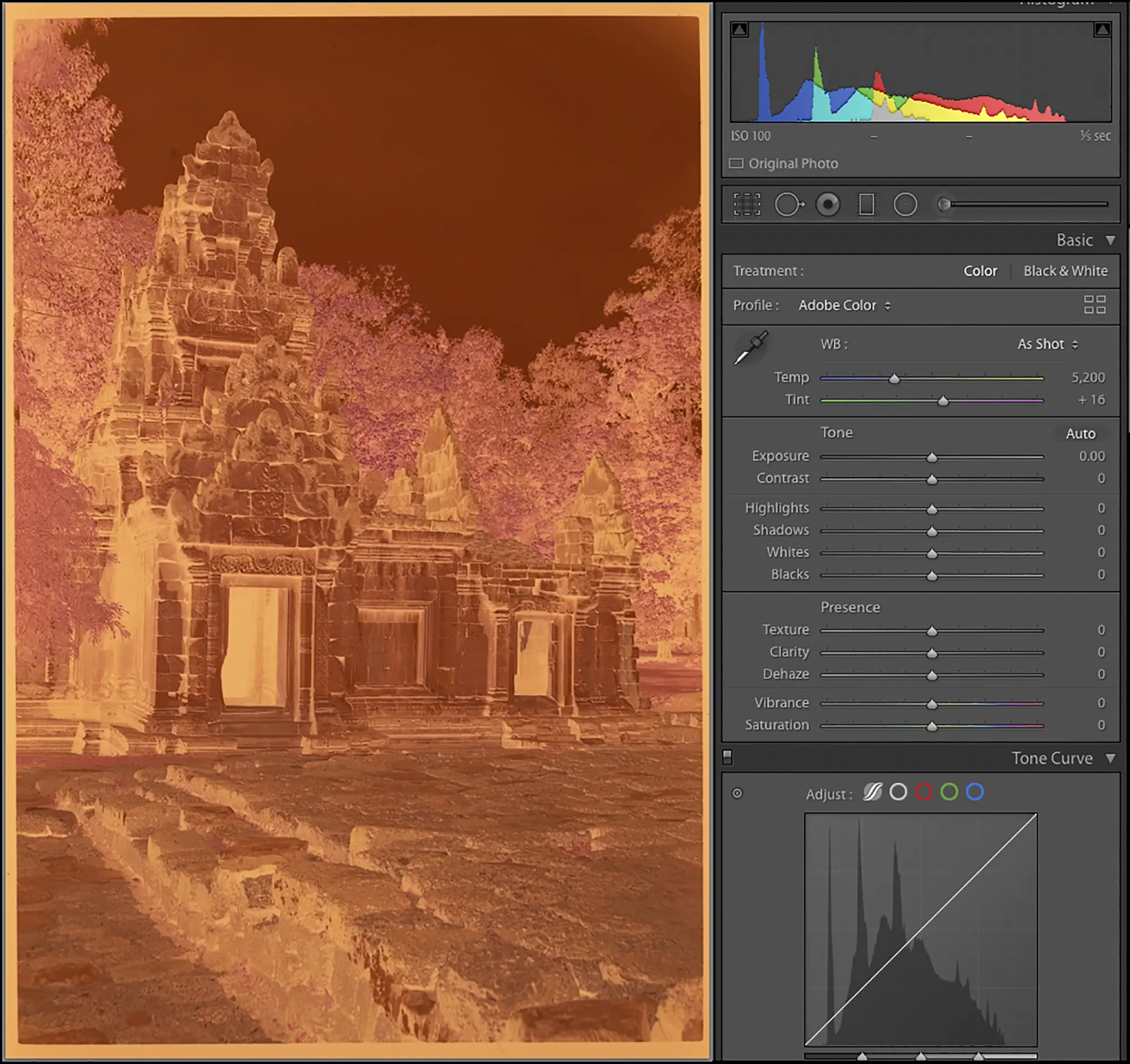The image size is (1130, 1064).
Task: Select the Crop Overlay tool
Action: click(746, 204)
